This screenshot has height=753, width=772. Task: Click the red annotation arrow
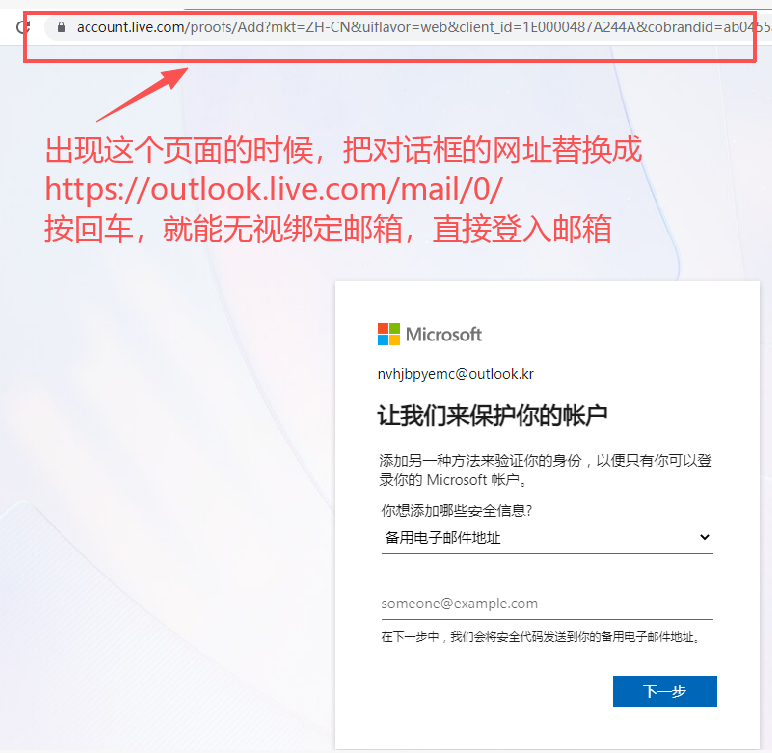tap(142, 94)
